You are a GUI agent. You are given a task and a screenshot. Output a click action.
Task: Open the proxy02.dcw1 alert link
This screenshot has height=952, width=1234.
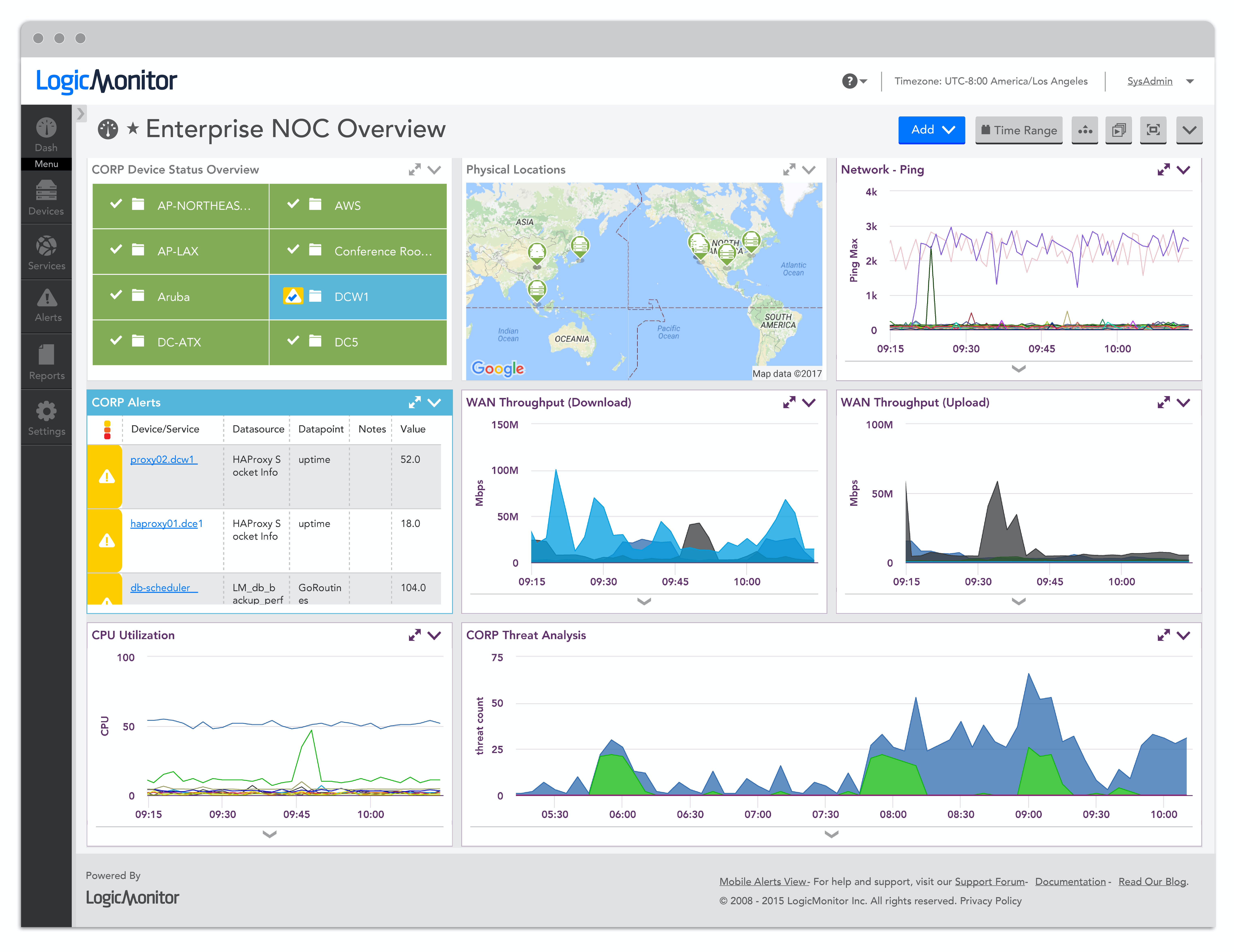163,459
